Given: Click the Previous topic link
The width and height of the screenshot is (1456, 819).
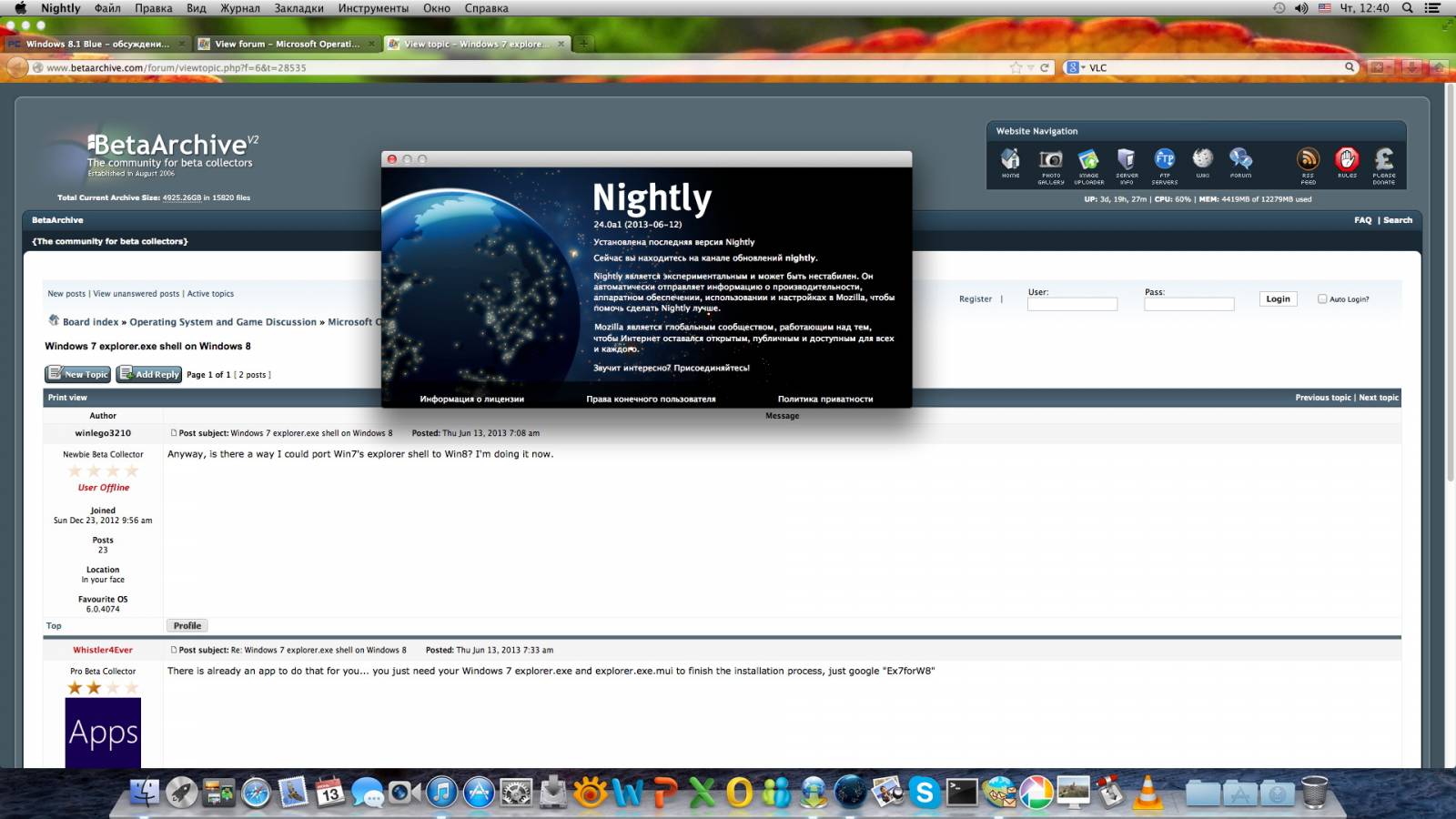Looking at the screenshot, I should 1323,398.
